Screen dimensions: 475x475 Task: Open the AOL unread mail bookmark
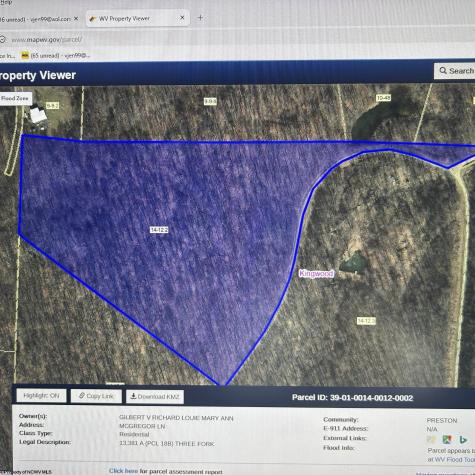(x=55, y=55)
